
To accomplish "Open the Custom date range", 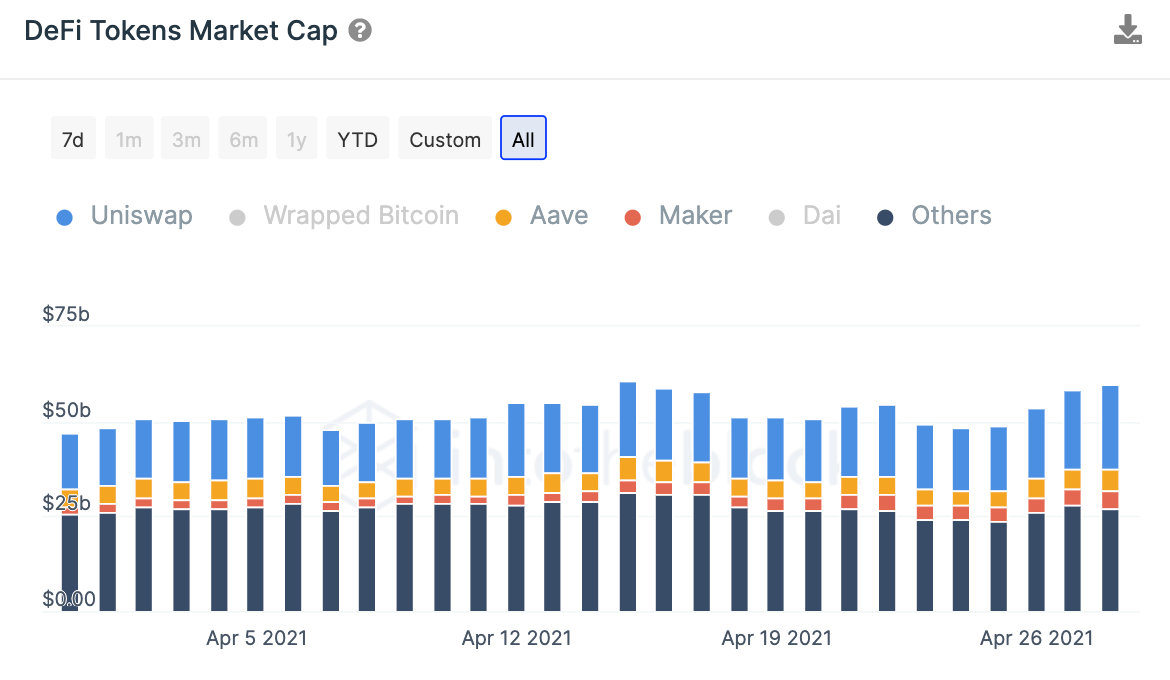I will 445,138.
